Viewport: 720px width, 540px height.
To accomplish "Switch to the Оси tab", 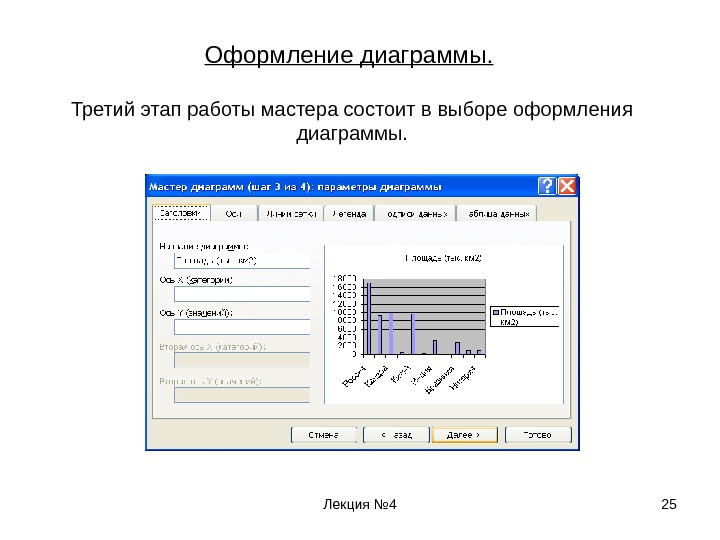I will pyautogui.click(x=234, y=214).
